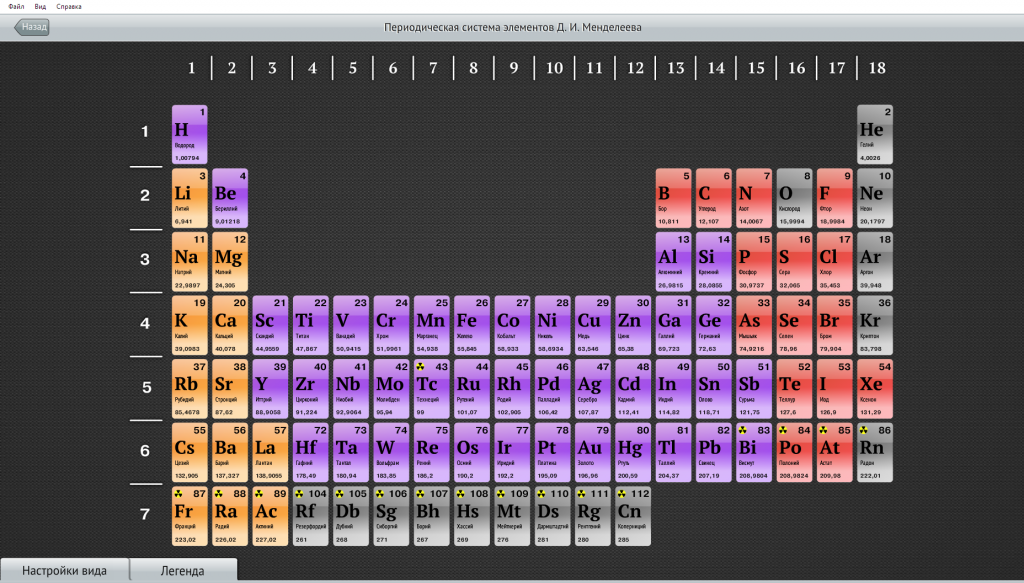Screen dimensions: 1024x583
Task: Open the Carbon (C) element tile
Action: click(714, 198)
